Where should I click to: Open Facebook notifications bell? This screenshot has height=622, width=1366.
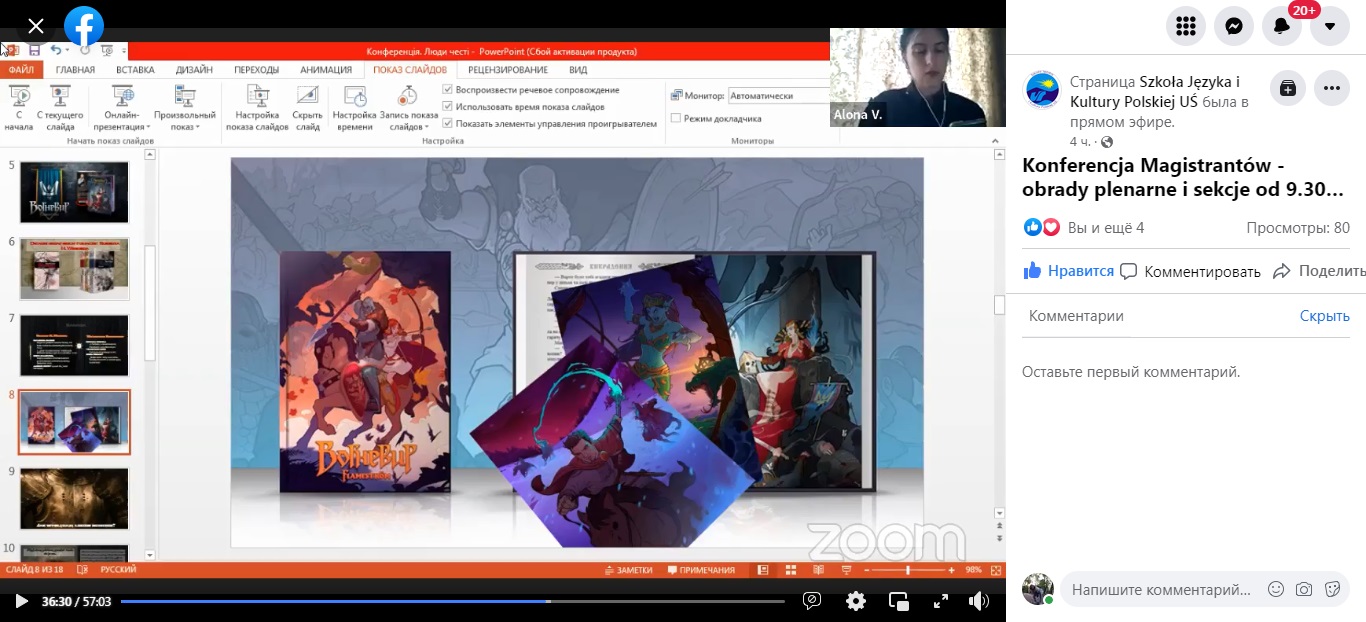coord(1282,26)
